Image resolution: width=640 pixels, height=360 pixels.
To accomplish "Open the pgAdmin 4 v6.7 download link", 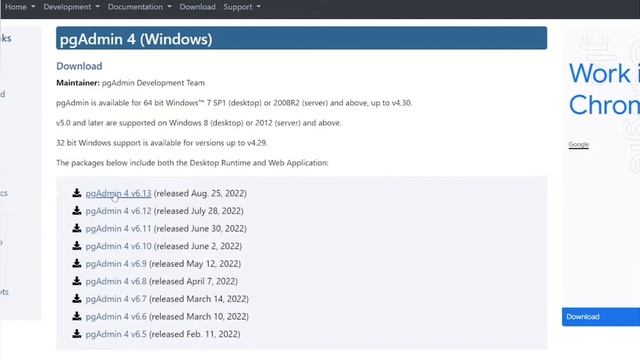I will click(x=116, y=299).
